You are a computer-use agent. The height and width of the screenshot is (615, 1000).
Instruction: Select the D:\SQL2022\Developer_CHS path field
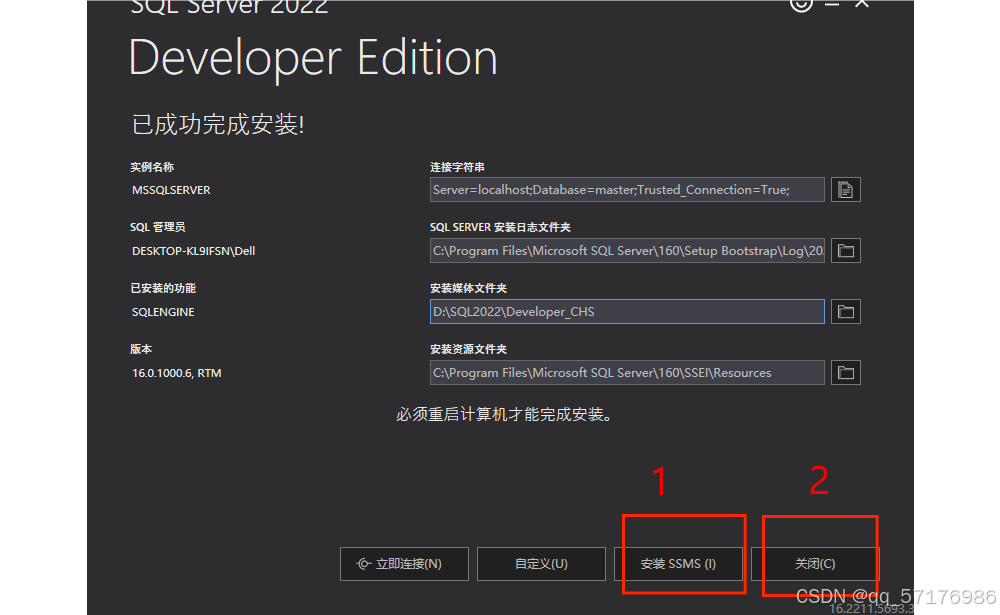pyautogui.click(x=627, y=312)
